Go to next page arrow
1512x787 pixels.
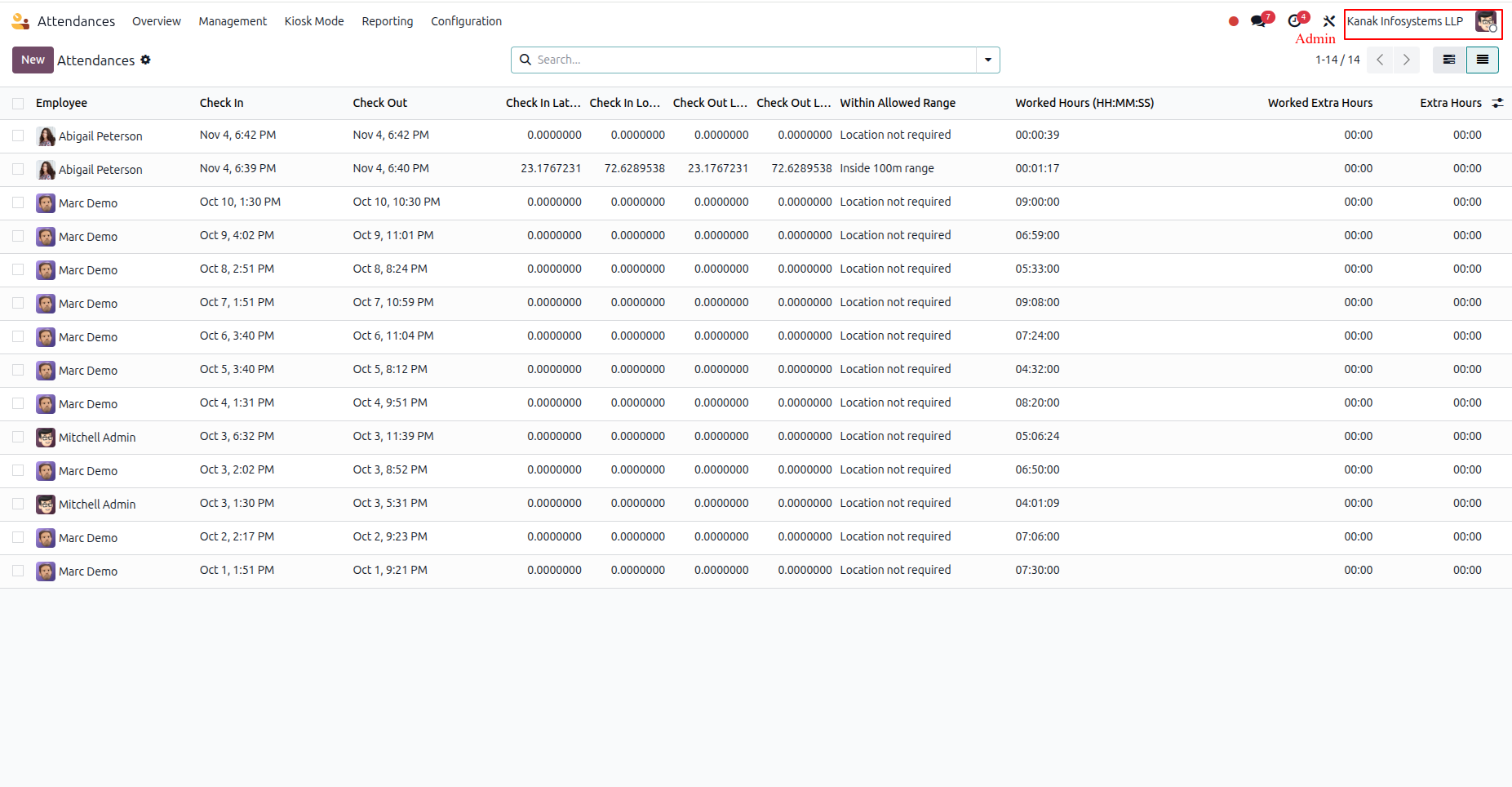click(1407, 60)
